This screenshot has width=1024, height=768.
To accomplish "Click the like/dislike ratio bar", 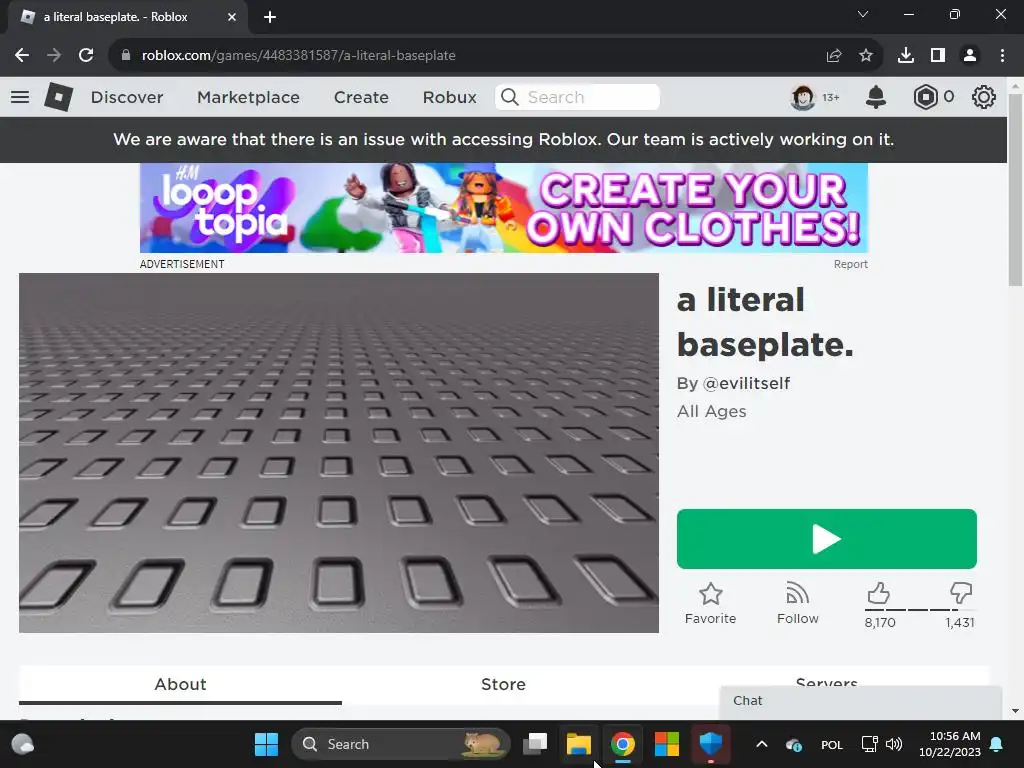I will tap(919, 609).
